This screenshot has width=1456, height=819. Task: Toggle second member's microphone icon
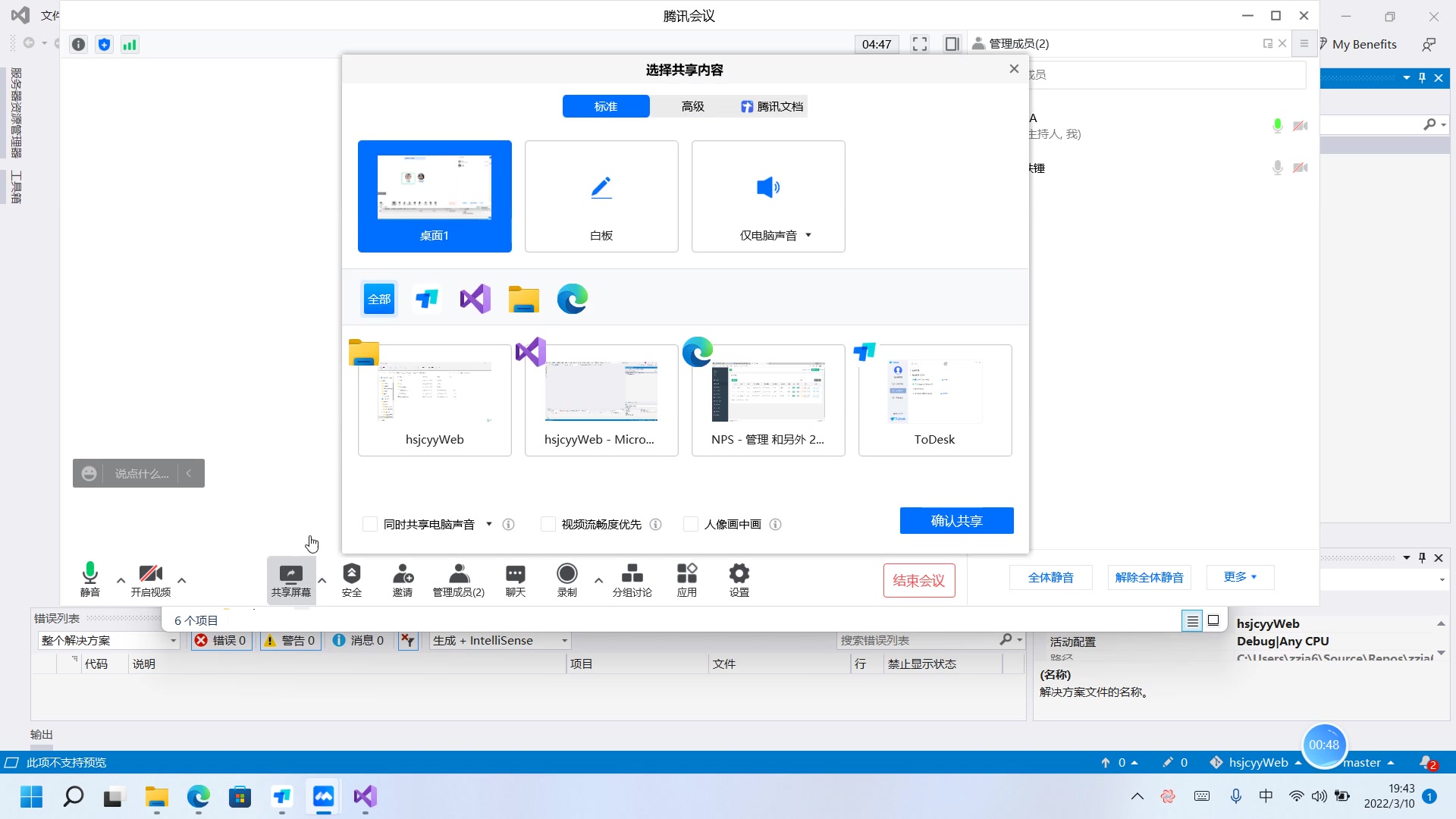(x=1278, y=168)
